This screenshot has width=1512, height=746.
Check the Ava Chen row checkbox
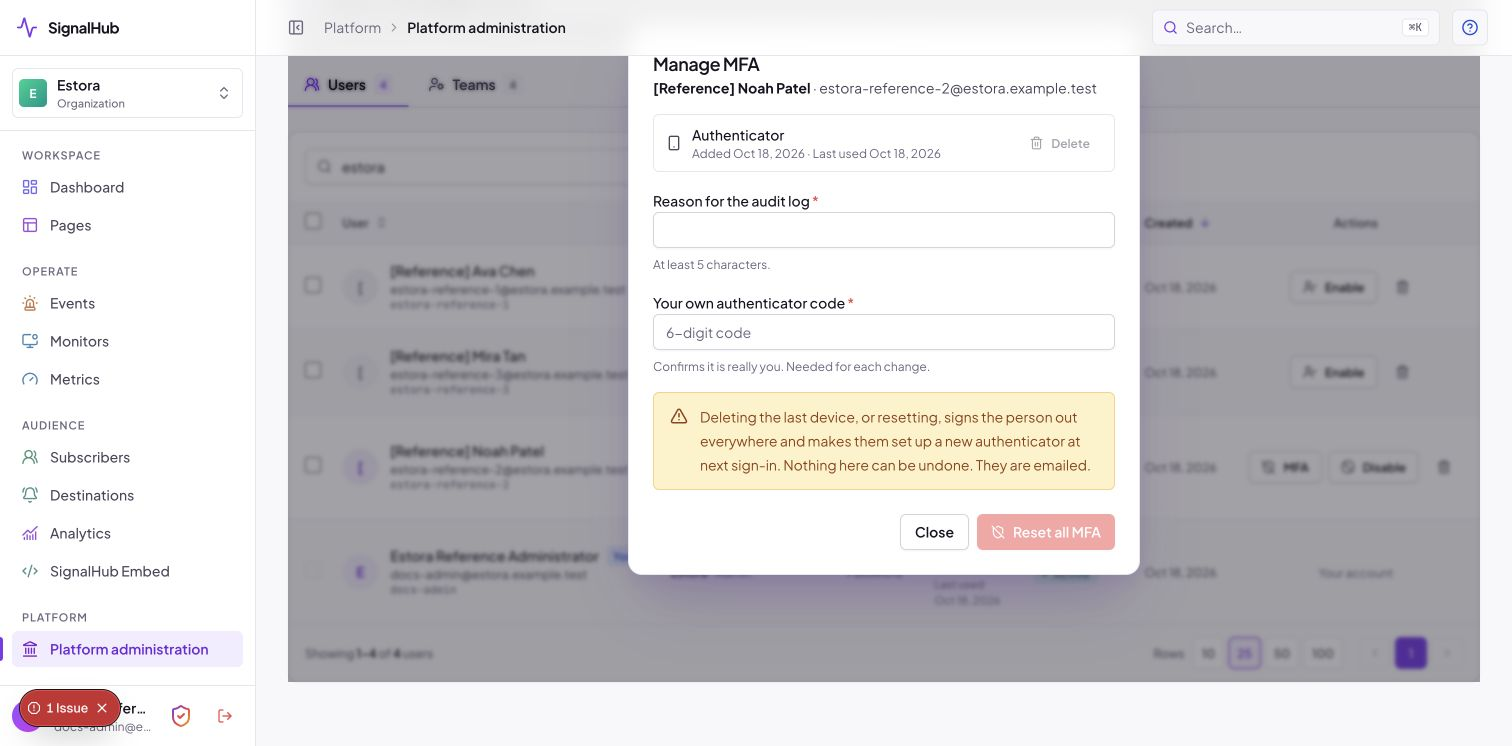tap(313, 285)
